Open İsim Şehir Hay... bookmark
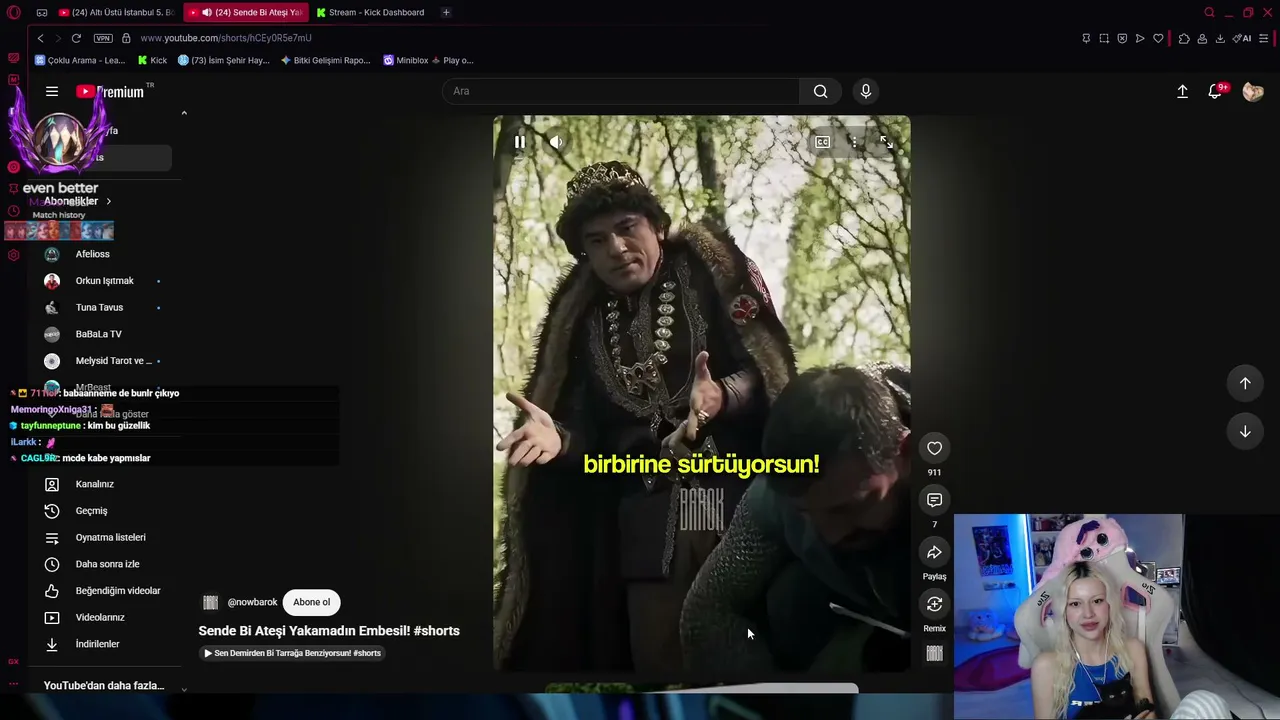Viewport: 1280px width, 720px height. [224, 60]
